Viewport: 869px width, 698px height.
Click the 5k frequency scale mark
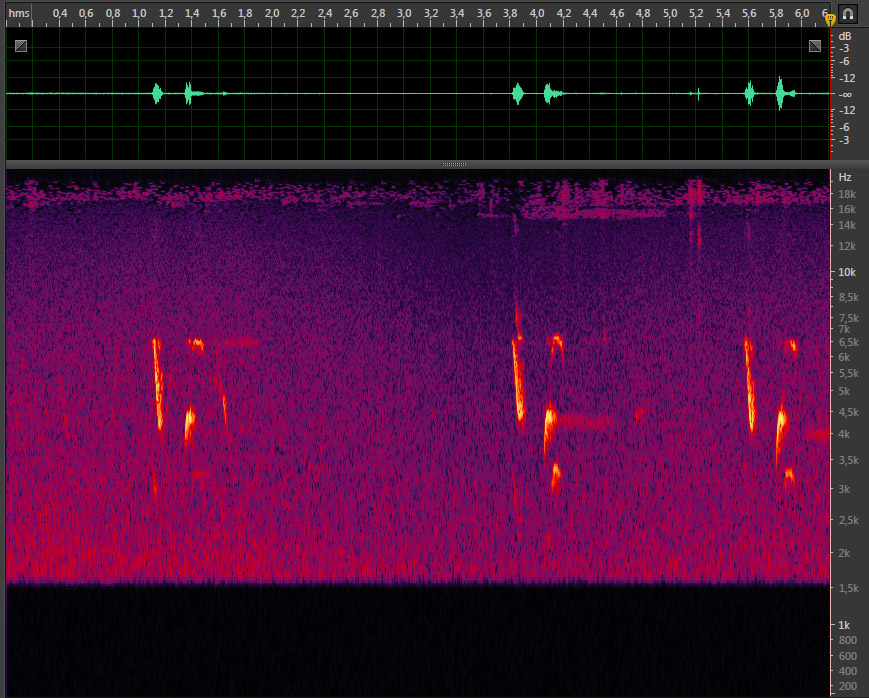(844, 391)
